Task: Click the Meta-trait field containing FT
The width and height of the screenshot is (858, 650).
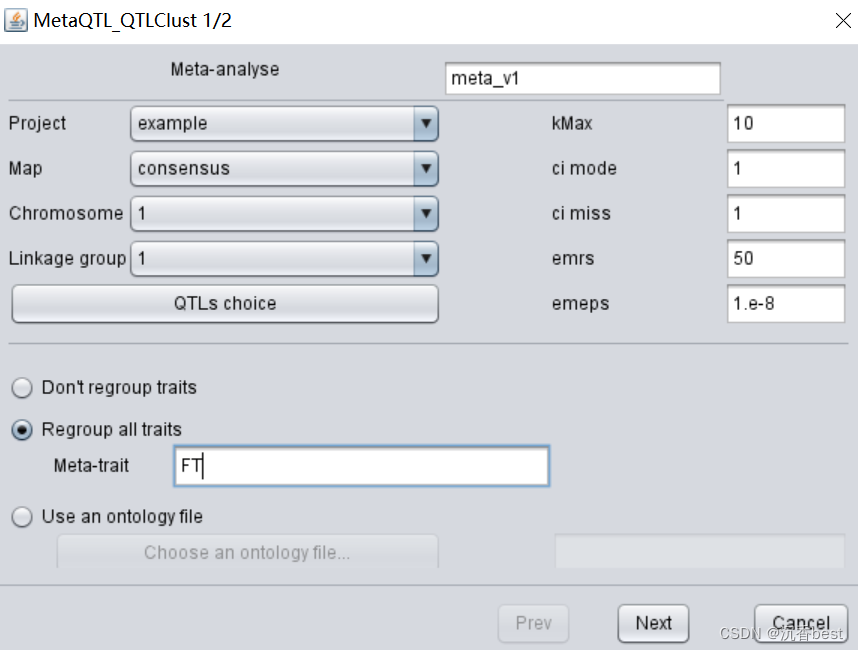Action: point(360,466)
